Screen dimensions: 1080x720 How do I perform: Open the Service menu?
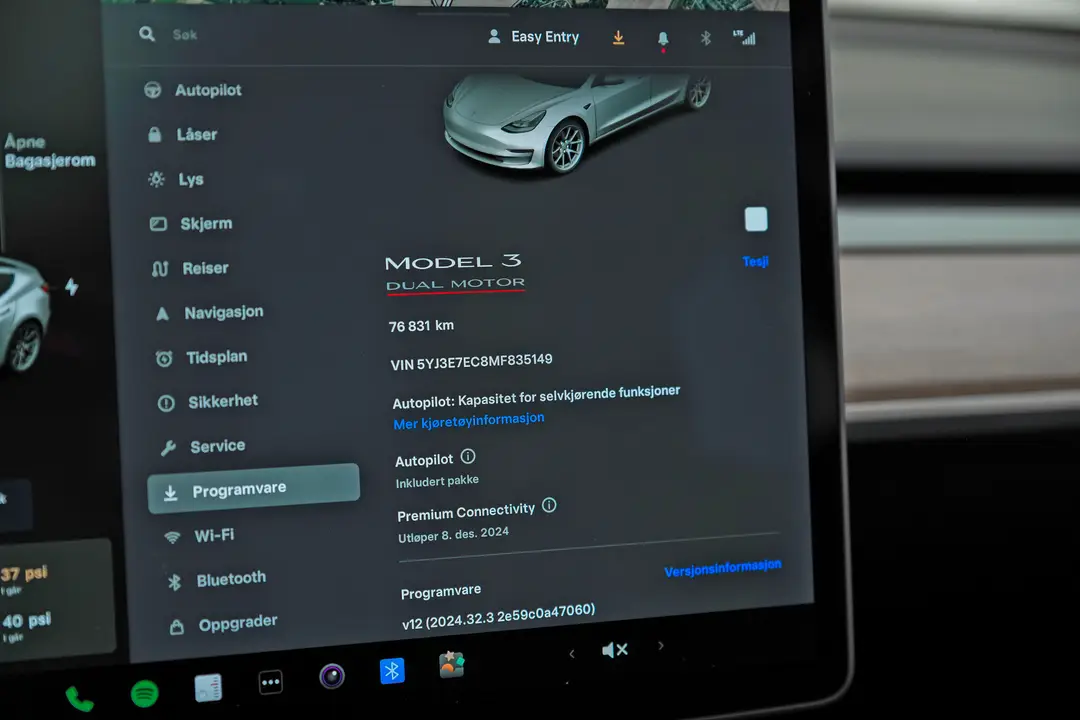202,446
